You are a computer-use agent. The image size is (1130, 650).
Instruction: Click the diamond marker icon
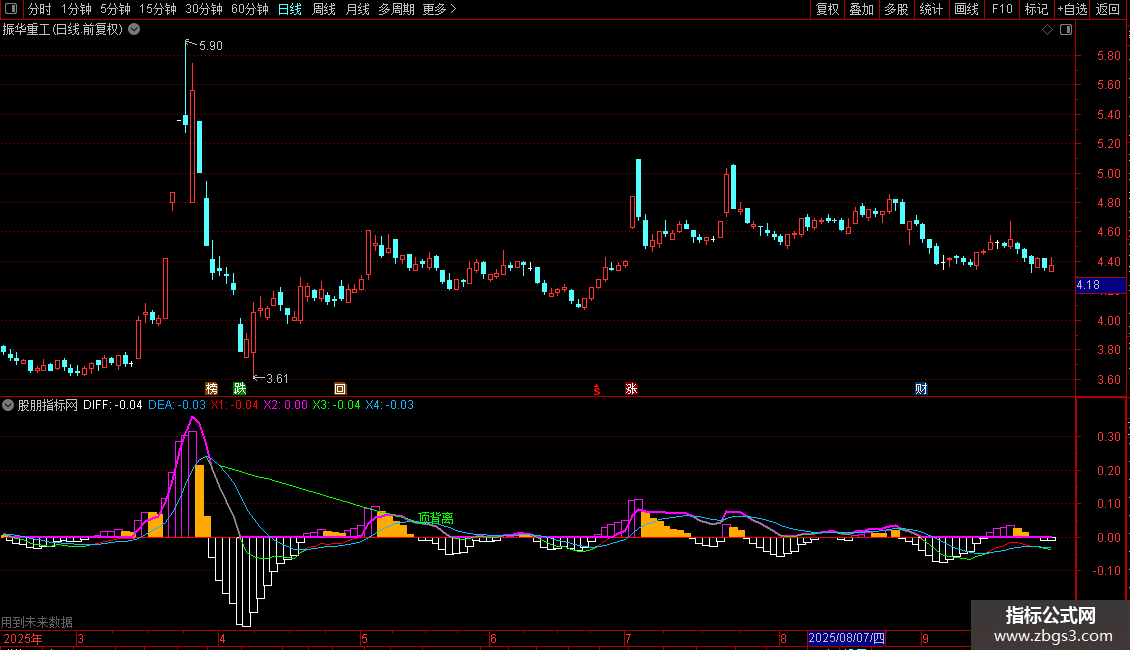[x=1047, y=30]
